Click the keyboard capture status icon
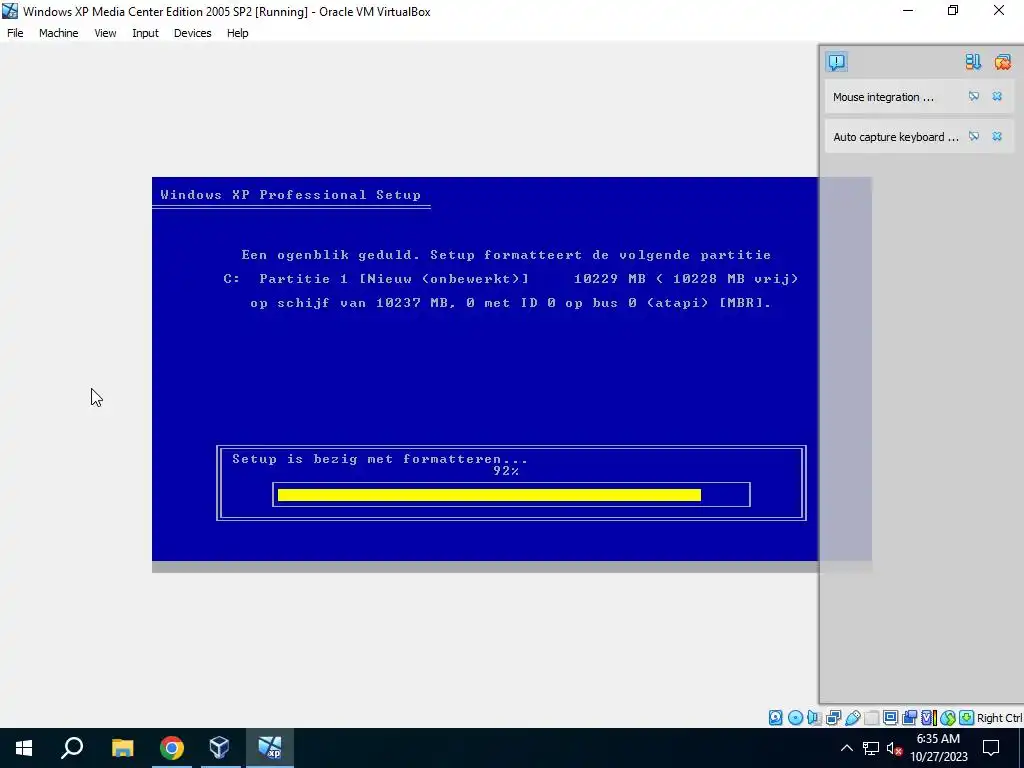 (x=967, y=718)
